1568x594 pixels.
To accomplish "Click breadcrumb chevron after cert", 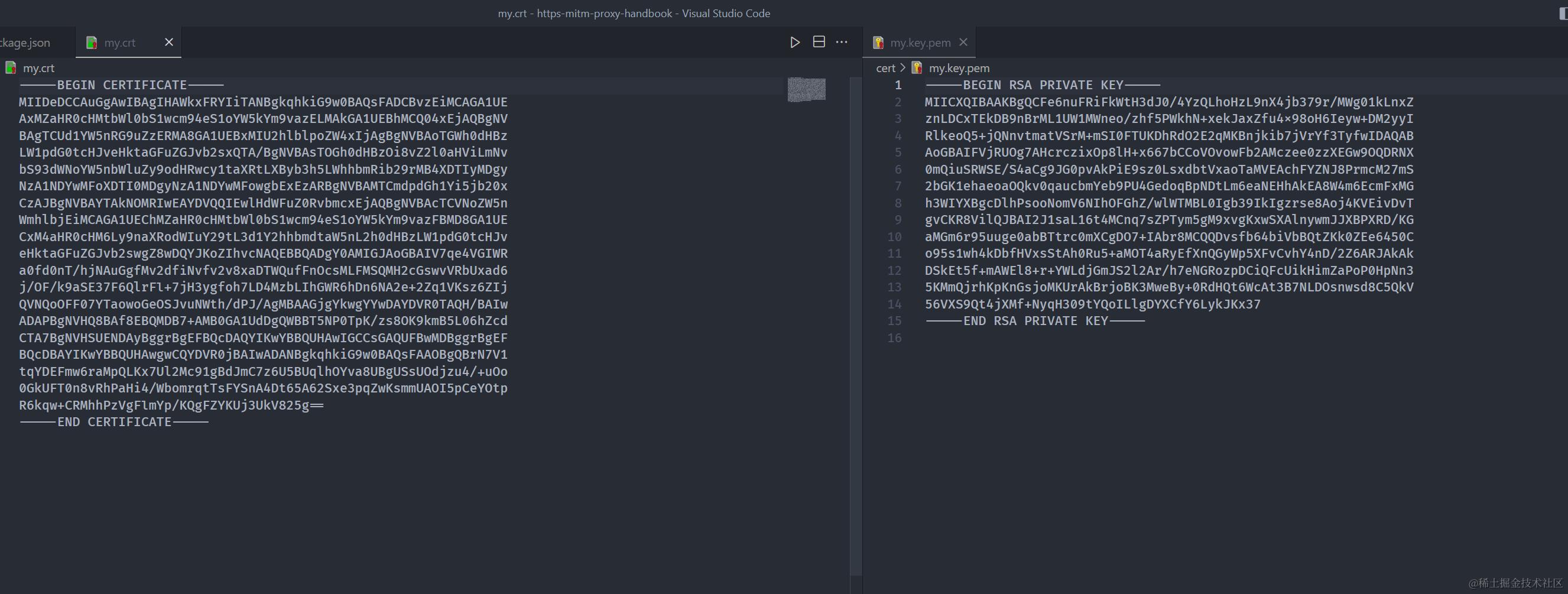I will 903,68.
